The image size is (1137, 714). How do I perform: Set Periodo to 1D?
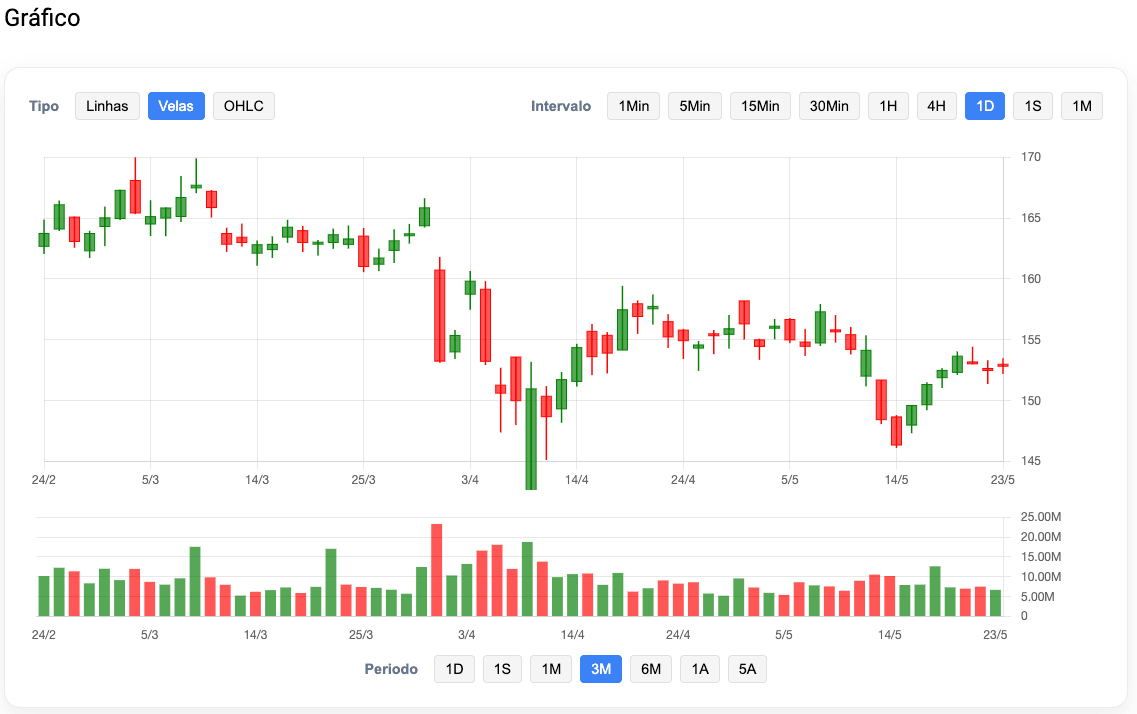[x=454, y=669]
